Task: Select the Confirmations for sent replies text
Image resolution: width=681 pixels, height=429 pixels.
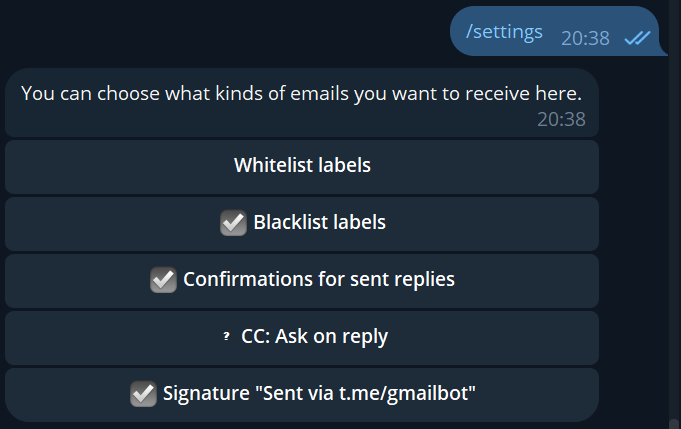Action: (318, 280)
